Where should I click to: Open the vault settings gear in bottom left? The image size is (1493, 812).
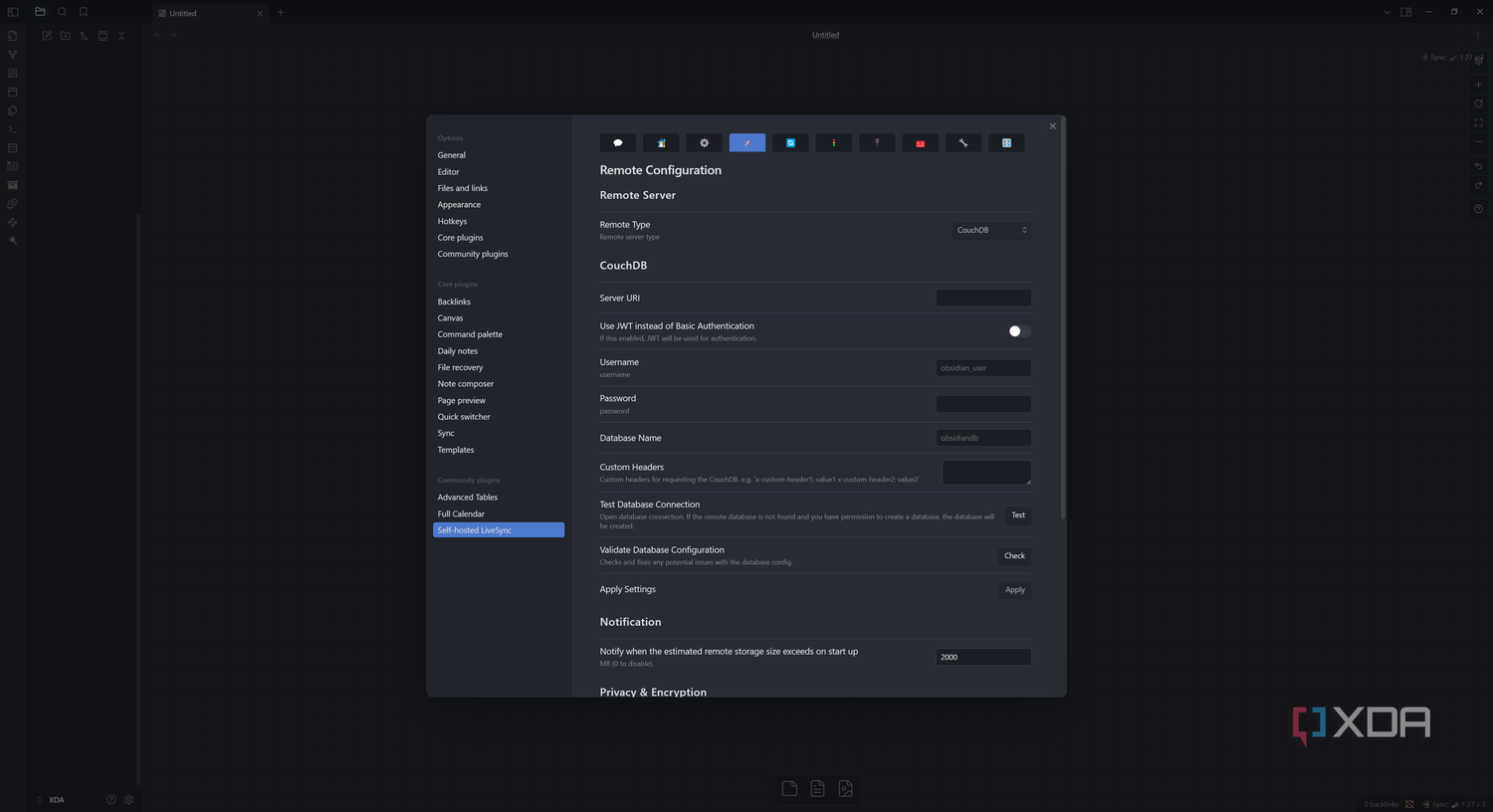point(128,799)
